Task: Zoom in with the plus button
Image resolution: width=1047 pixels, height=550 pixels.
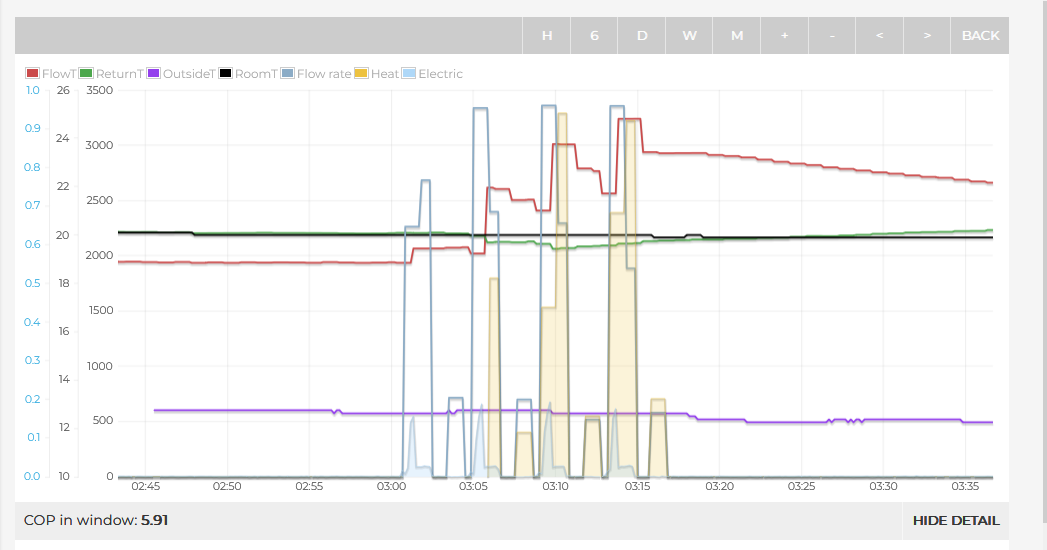Action: (x=784, y=35)
